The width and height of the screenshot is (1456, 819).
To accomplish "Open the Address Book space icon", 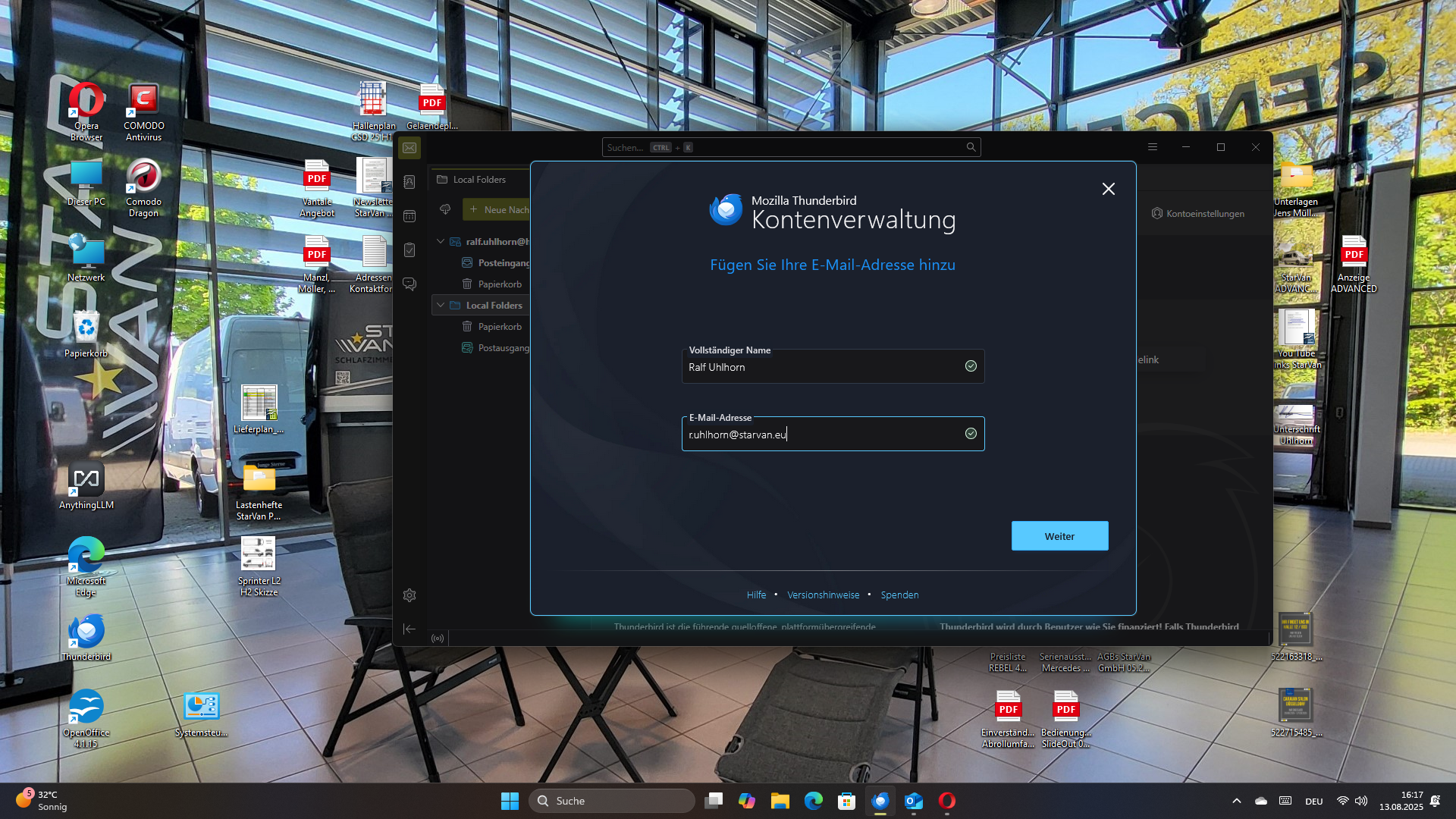I will pyautogui.click(x=409, y=182).
